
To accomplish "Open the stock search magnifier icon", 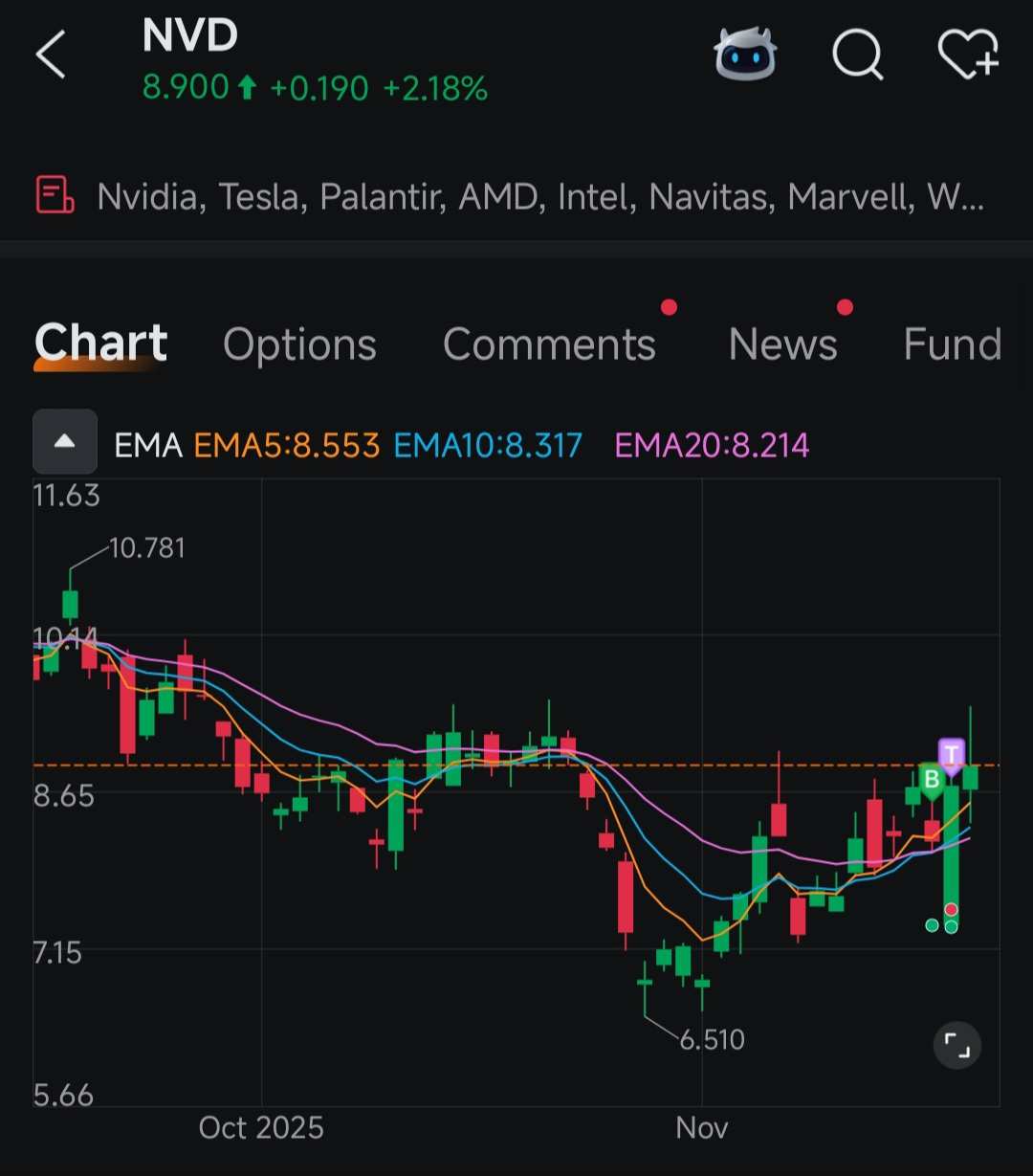I will [857, 55].
